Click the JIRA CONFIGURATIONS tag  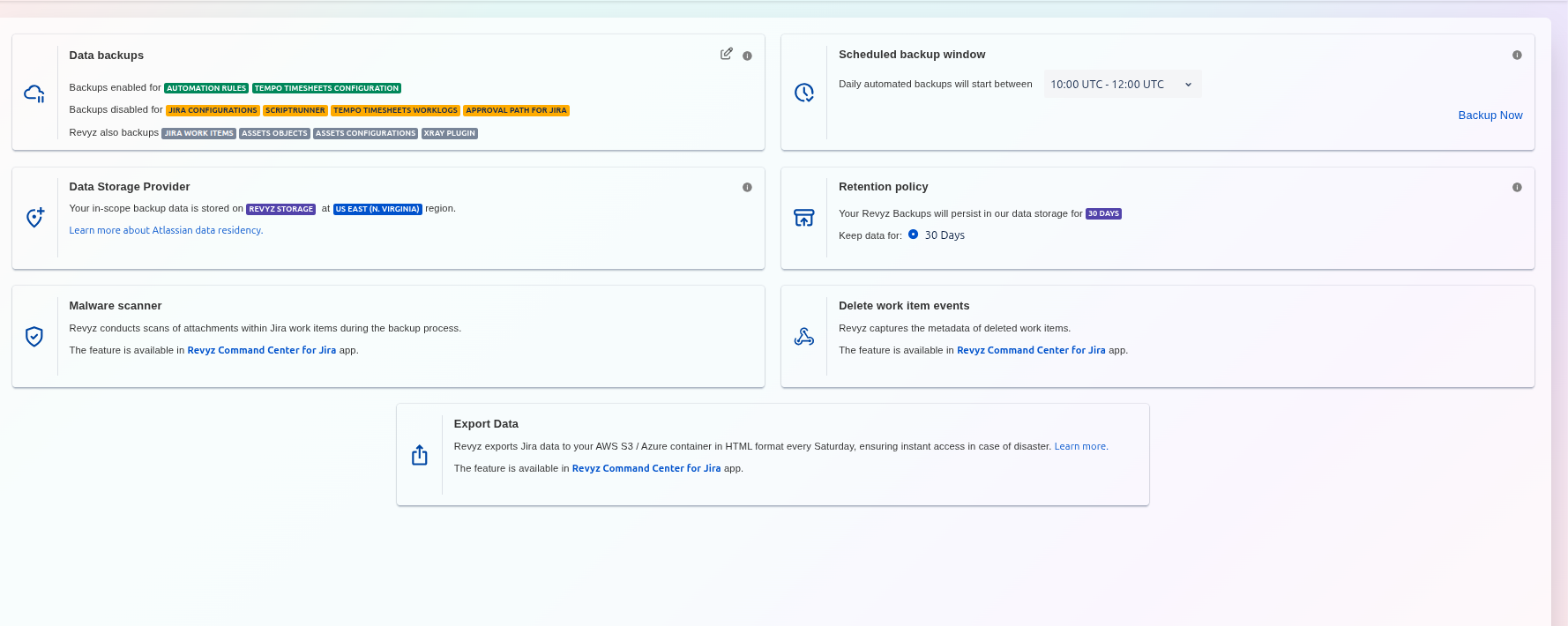click(x=213, y=110)
